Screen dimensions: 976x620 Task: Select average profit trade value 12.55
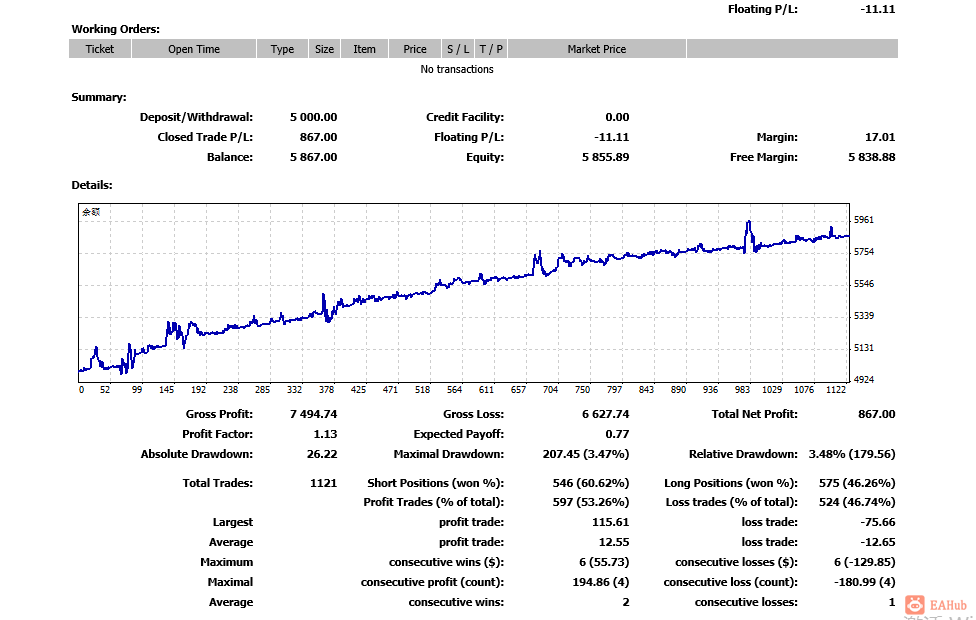614,542
